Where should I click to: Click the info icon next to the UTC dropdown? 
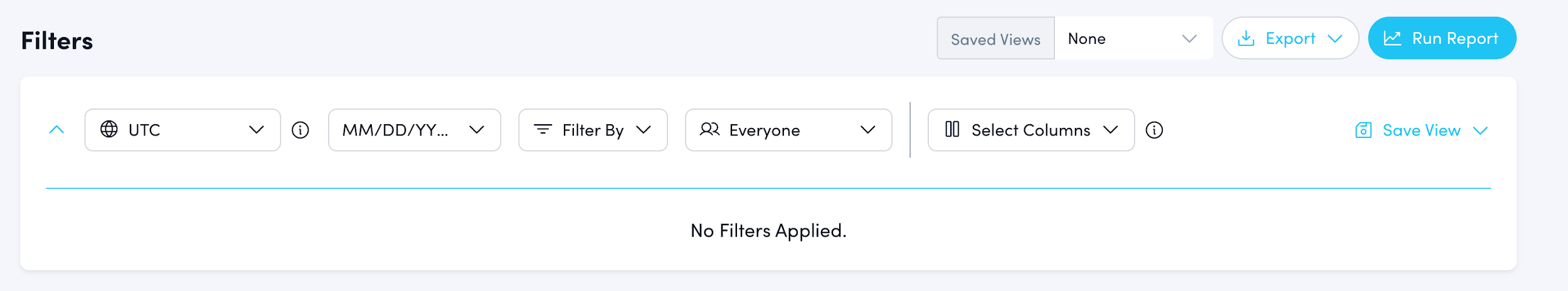point(300,130)
